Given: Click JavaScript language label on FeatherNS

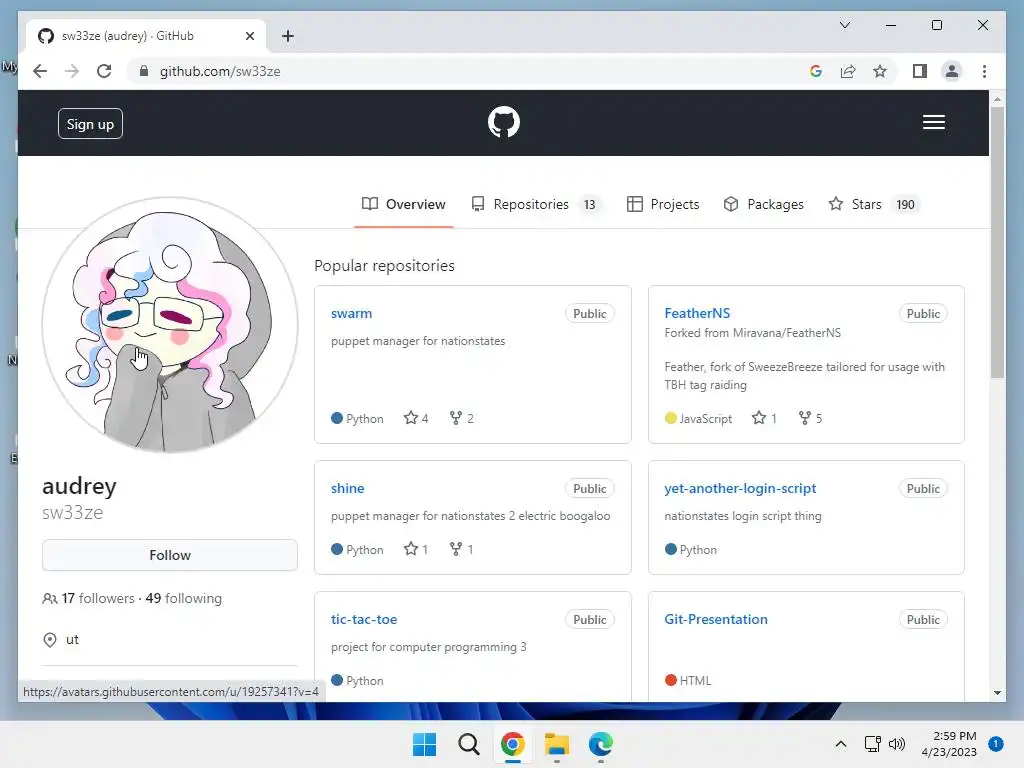Looking at the screenshot, I should coord(705,419).
